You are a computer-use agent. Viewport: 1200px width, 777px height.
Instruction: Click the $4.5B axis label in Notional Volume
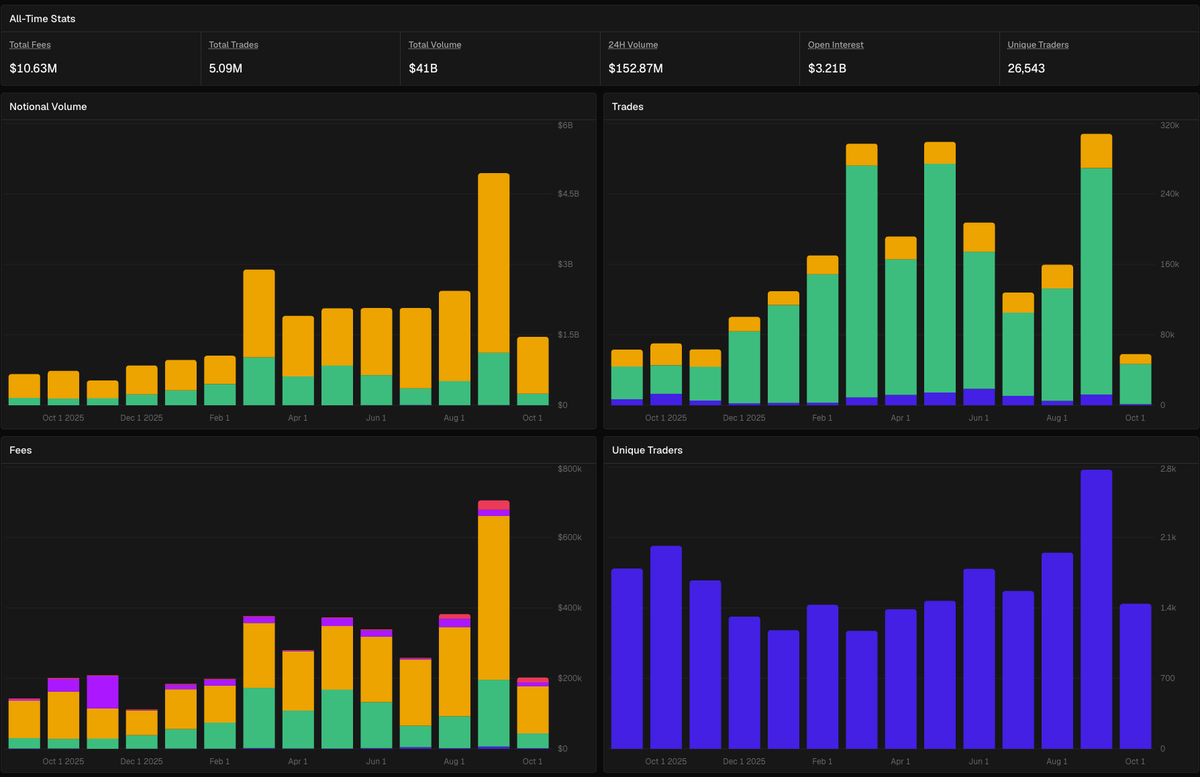(568, 194)
